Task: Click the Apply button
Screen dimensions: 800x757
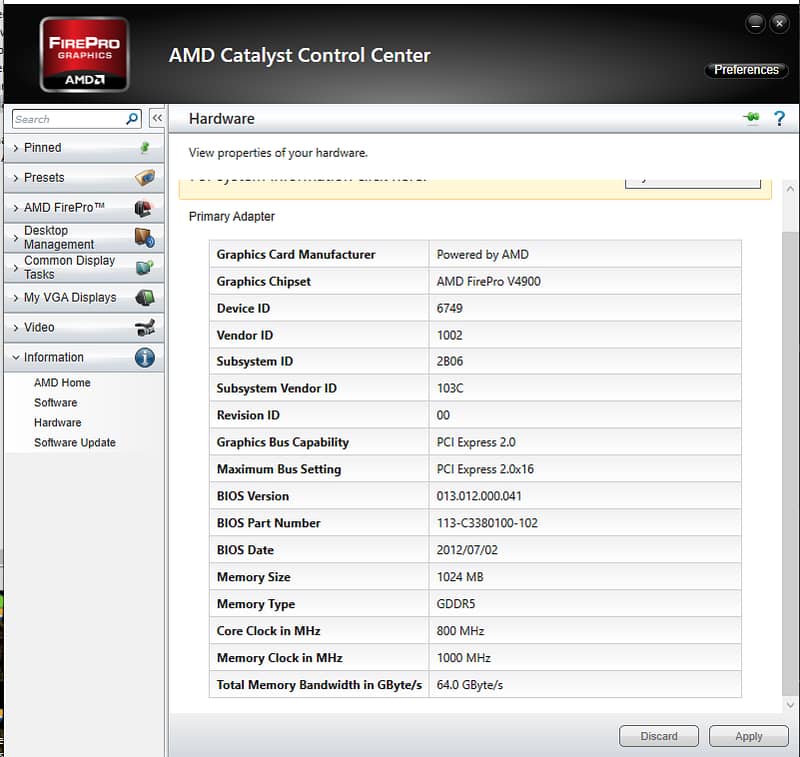Action: (748, 736)
